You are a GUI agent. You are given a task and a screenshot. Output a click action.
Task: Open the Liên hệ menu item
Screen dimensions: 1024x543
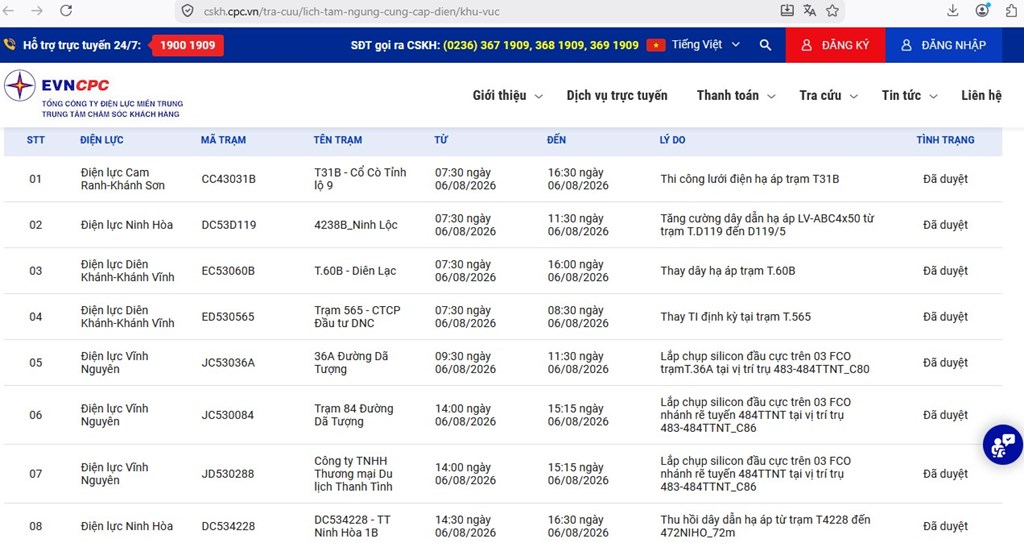coord(981,95)
